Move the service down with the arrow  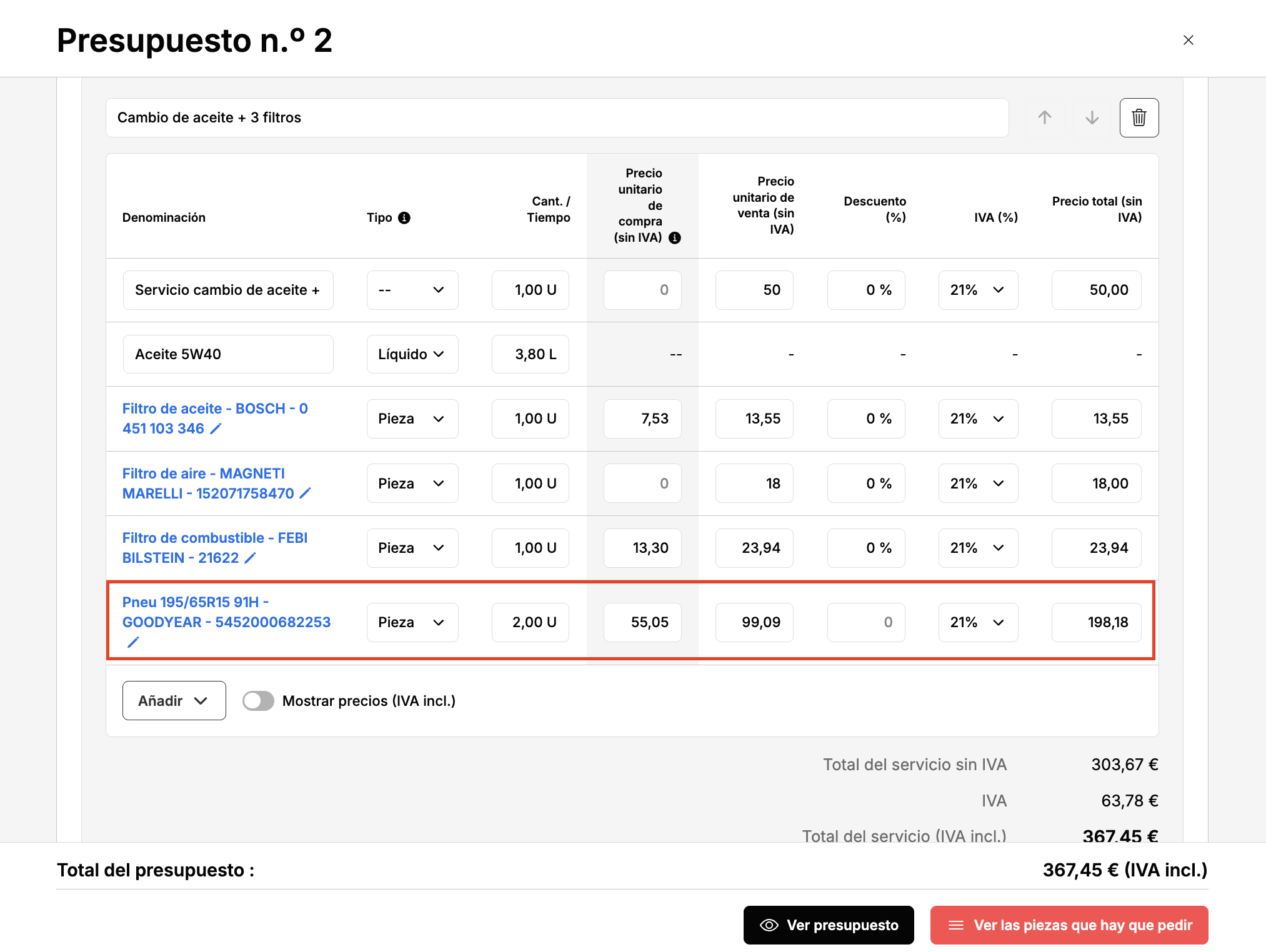point(1092,117)
